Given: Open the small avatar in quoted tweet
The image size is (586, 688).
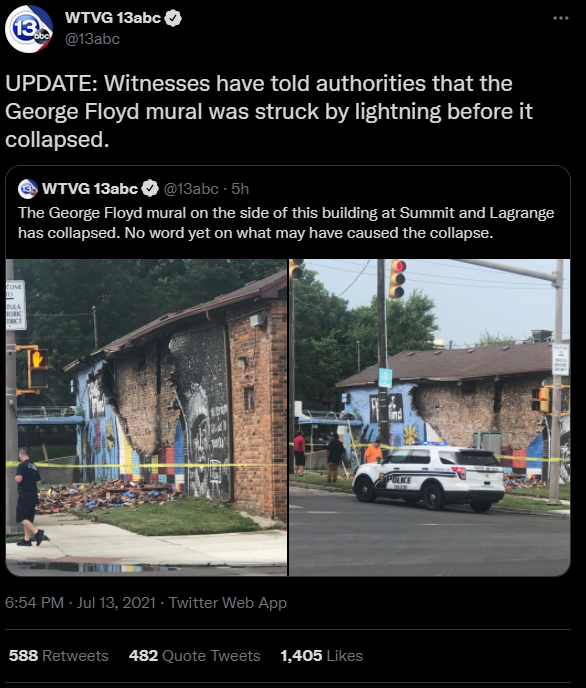Looking at the screenshot, I should coord(28,189).
